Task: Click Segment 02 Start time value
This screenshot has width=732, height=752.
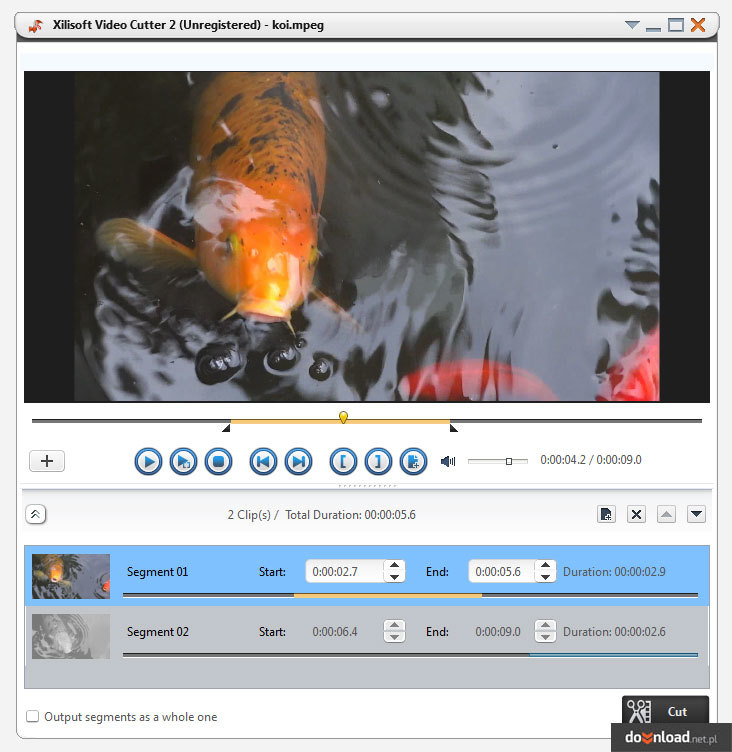Action: tap(335, 632)
